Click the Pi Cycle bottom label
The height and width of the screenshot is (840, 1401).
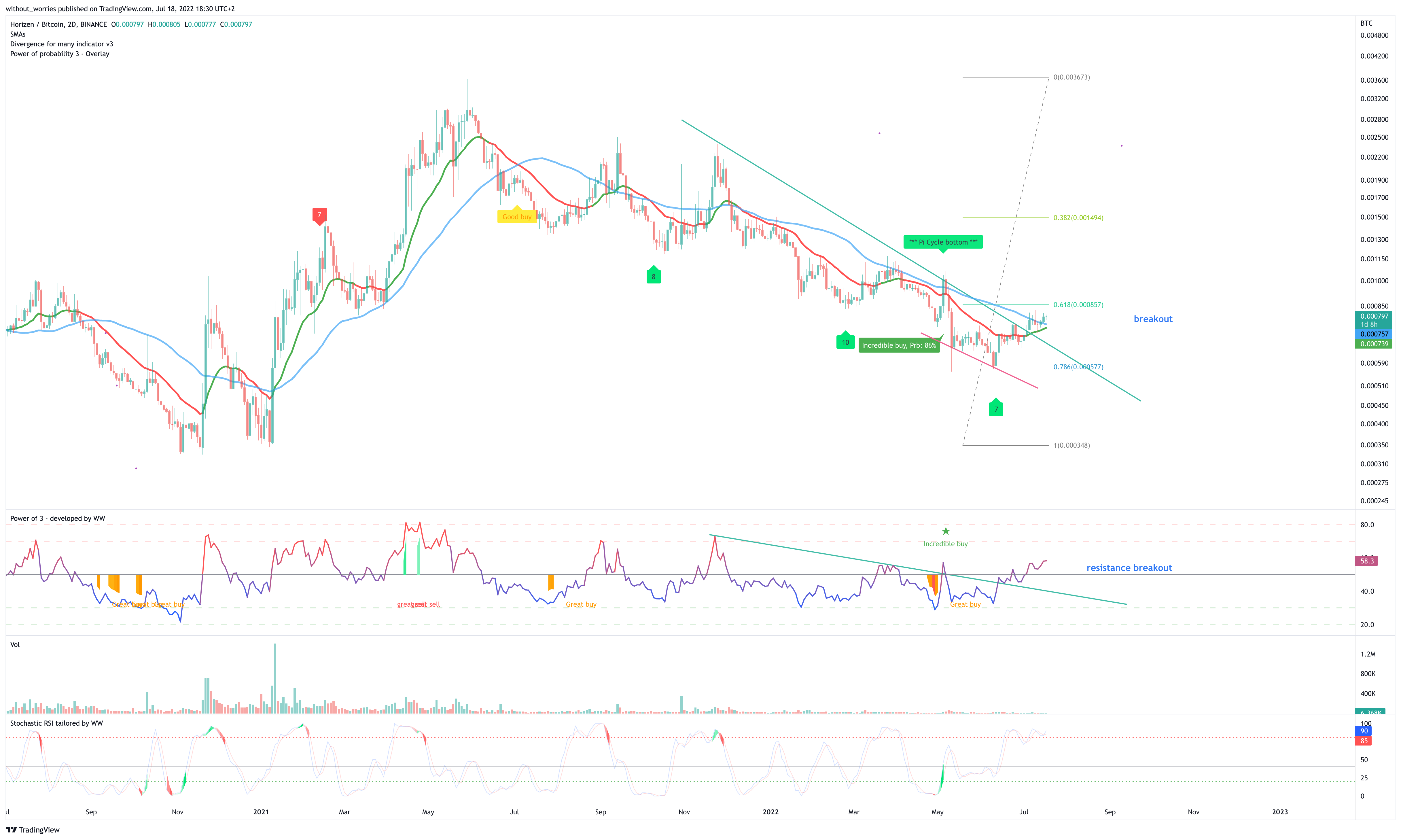tap(943, 242)
